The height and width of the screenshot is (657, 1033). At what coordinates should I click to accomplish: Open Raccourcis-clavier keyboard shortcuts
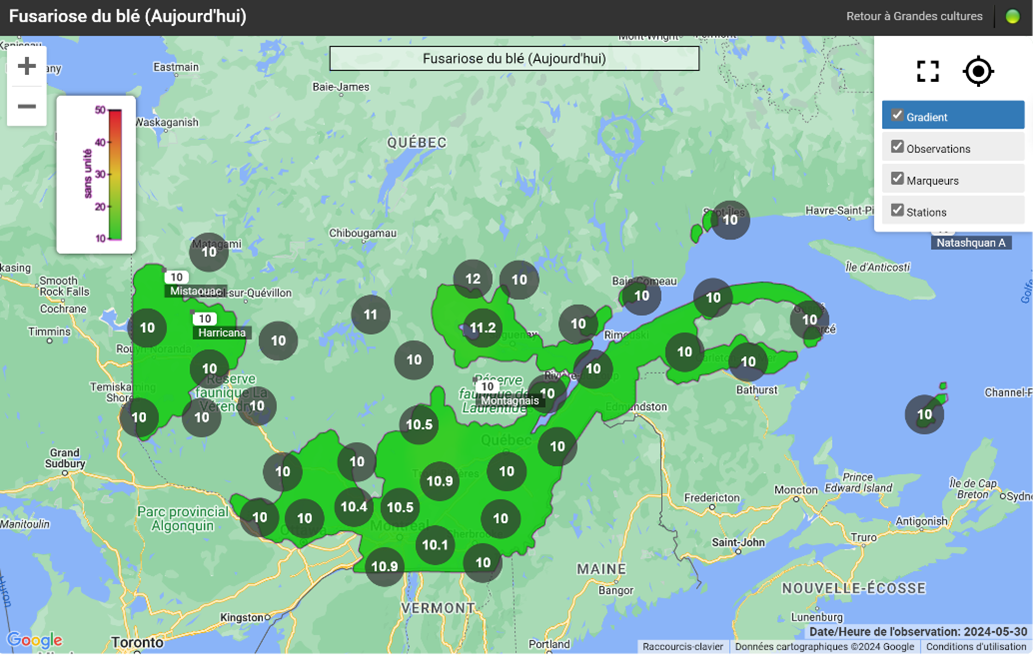683,647
